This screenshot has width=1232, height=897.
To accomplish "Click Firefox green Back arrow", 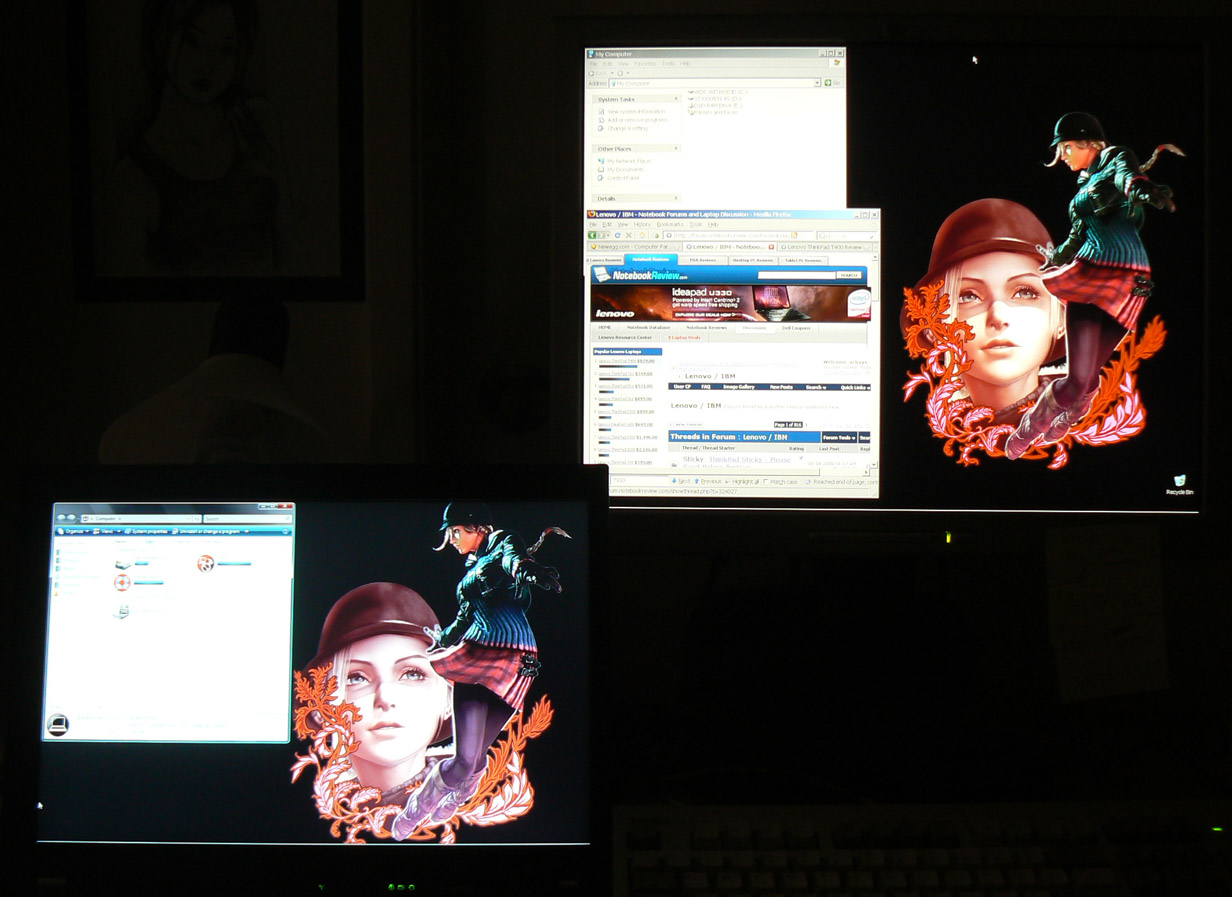I will 592,235.
